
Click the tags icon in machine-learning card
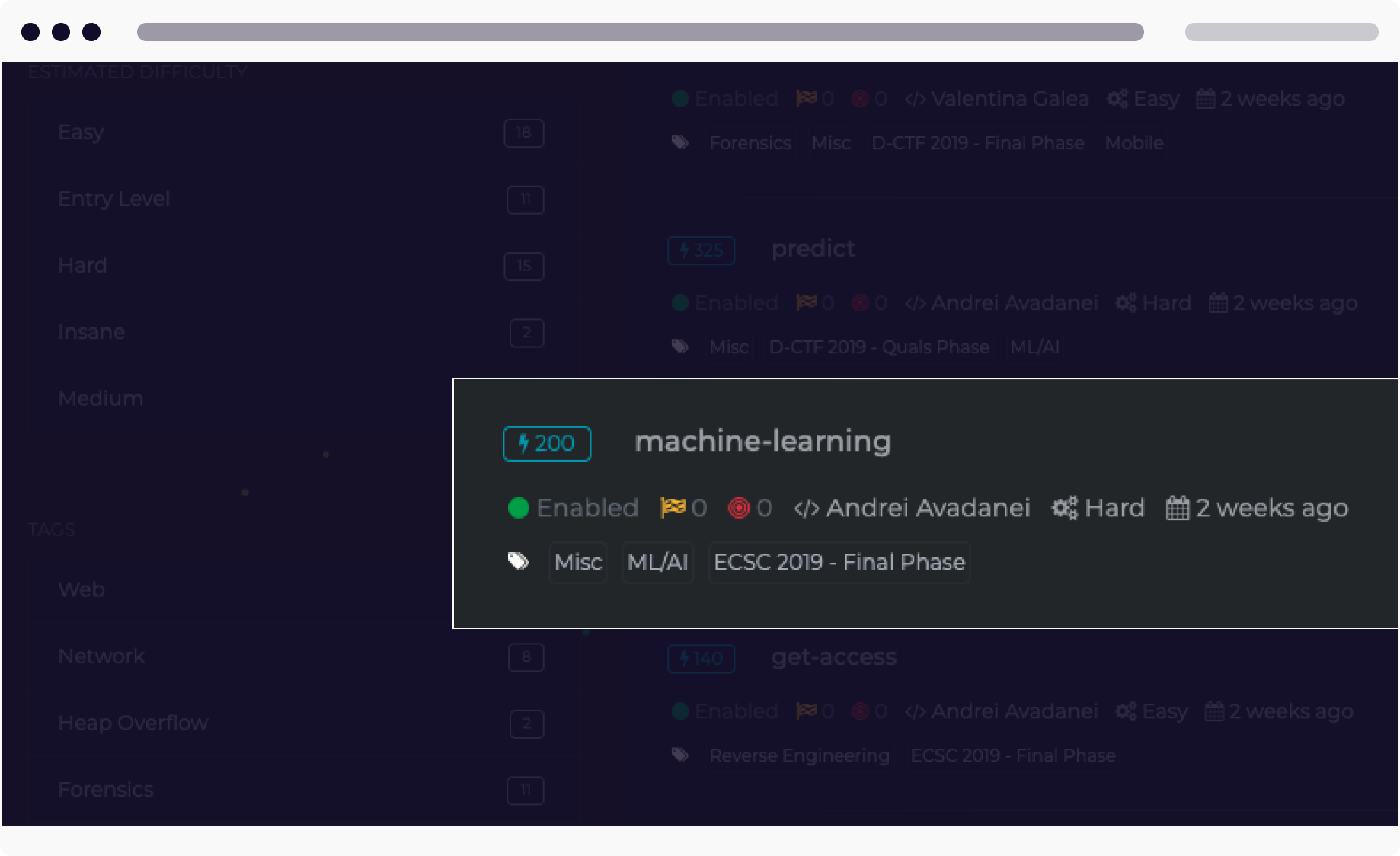pyautogui.click(x=519, y=561)
